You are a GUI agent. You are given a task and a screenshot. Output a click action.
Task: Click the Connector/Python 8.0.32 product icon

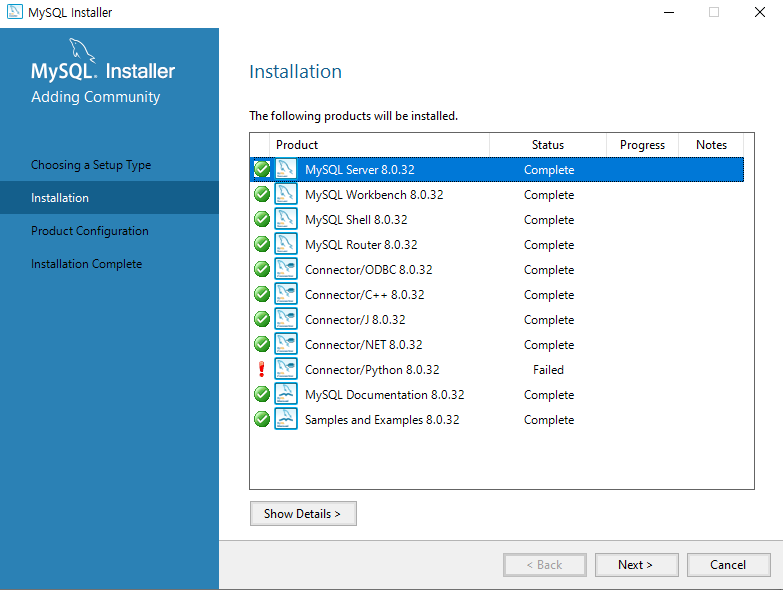286,369
